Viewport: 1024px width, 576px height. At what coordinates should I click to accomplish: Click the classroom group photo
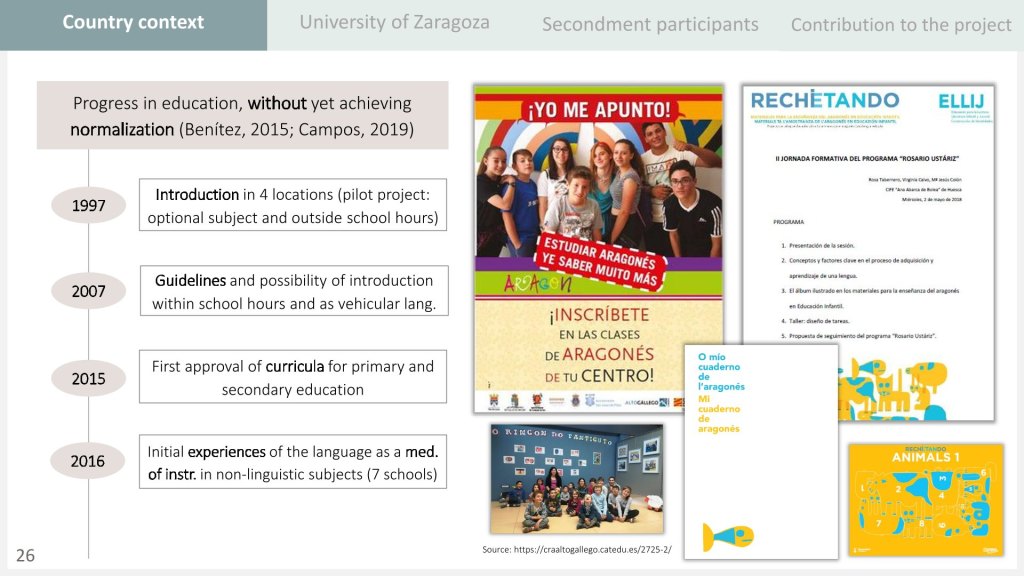click(576, 478)
